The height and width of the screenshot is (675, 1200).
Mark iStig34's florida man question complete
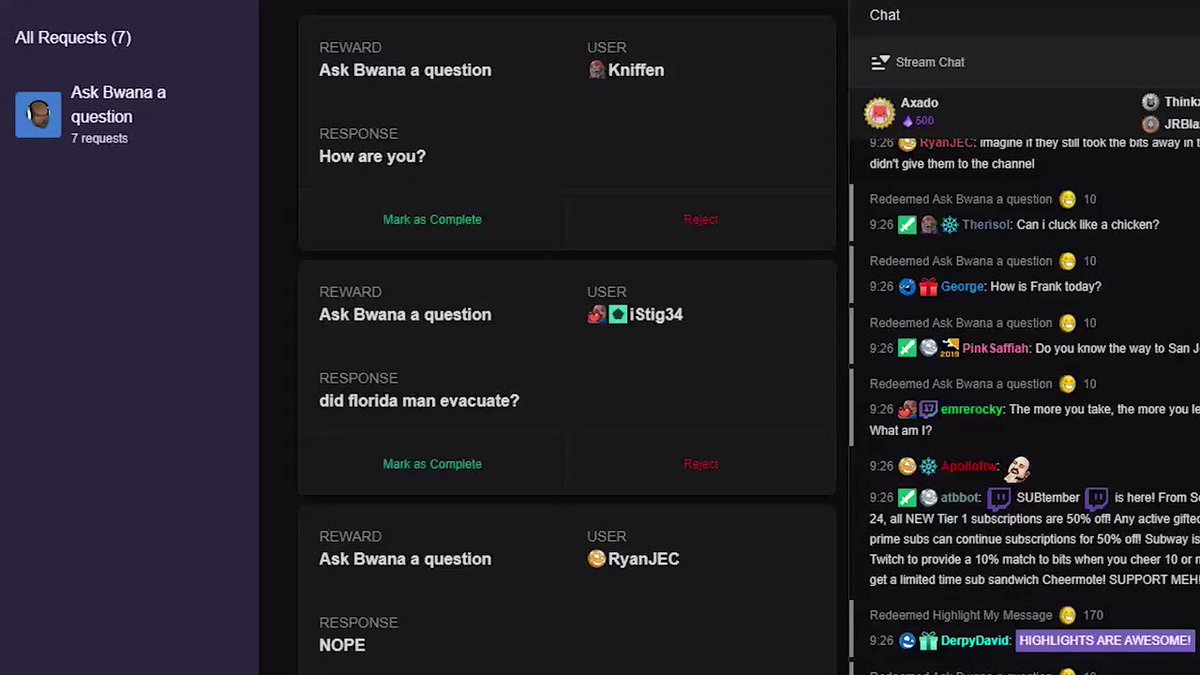tap(432, 464)
